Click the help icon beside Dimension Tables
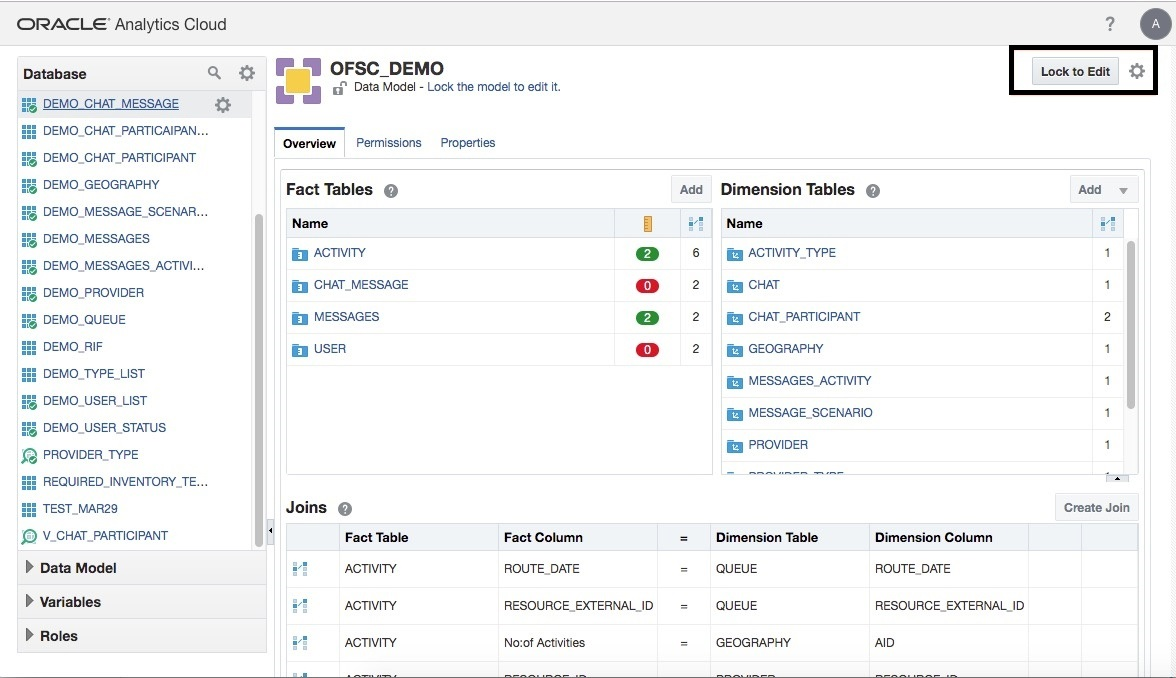The width and height of the screenshot is (1176, 678). pyautogui.click(x=873, y=191)
